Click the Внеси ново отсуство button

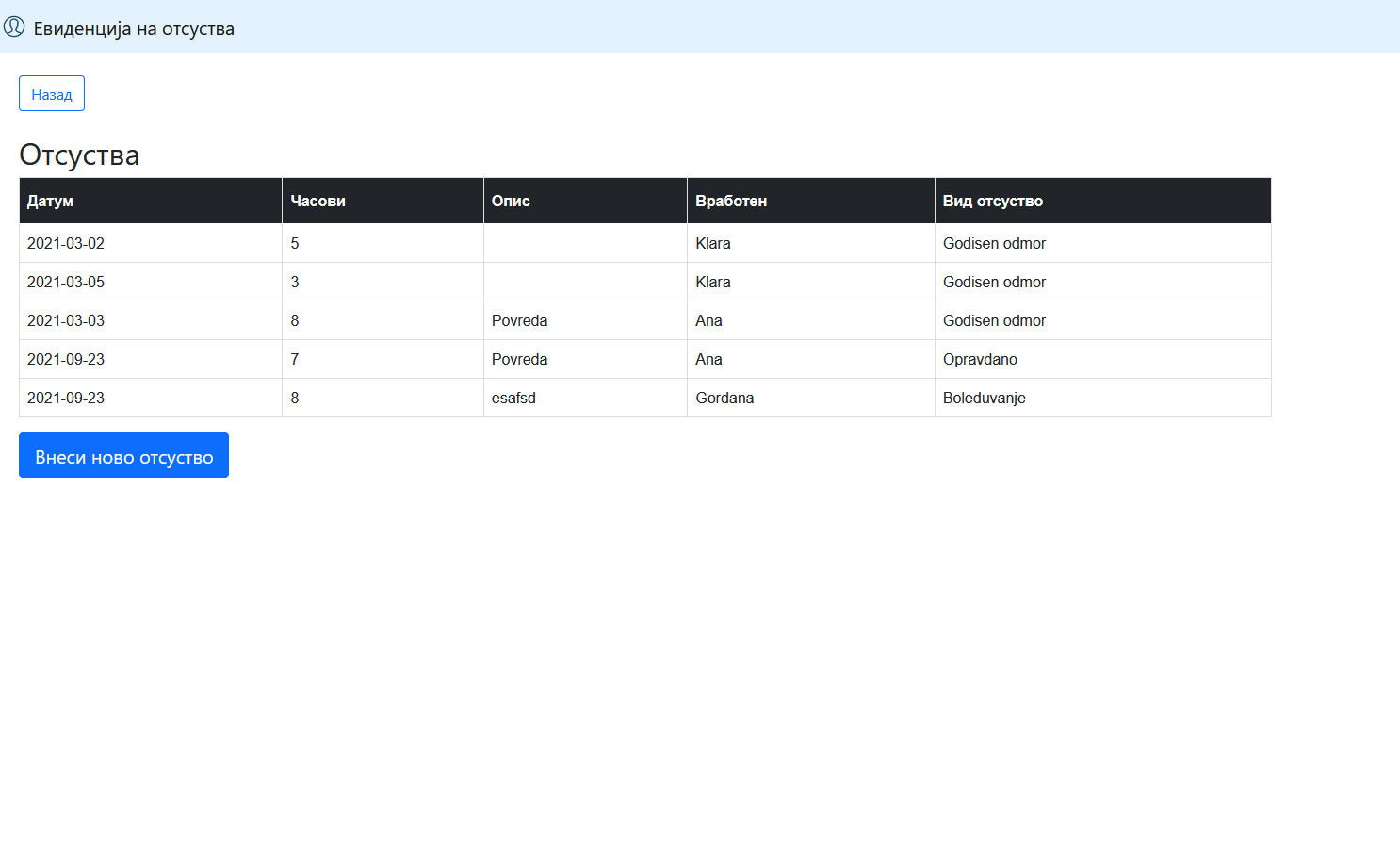pyautogui.click(x=123, y=456)
